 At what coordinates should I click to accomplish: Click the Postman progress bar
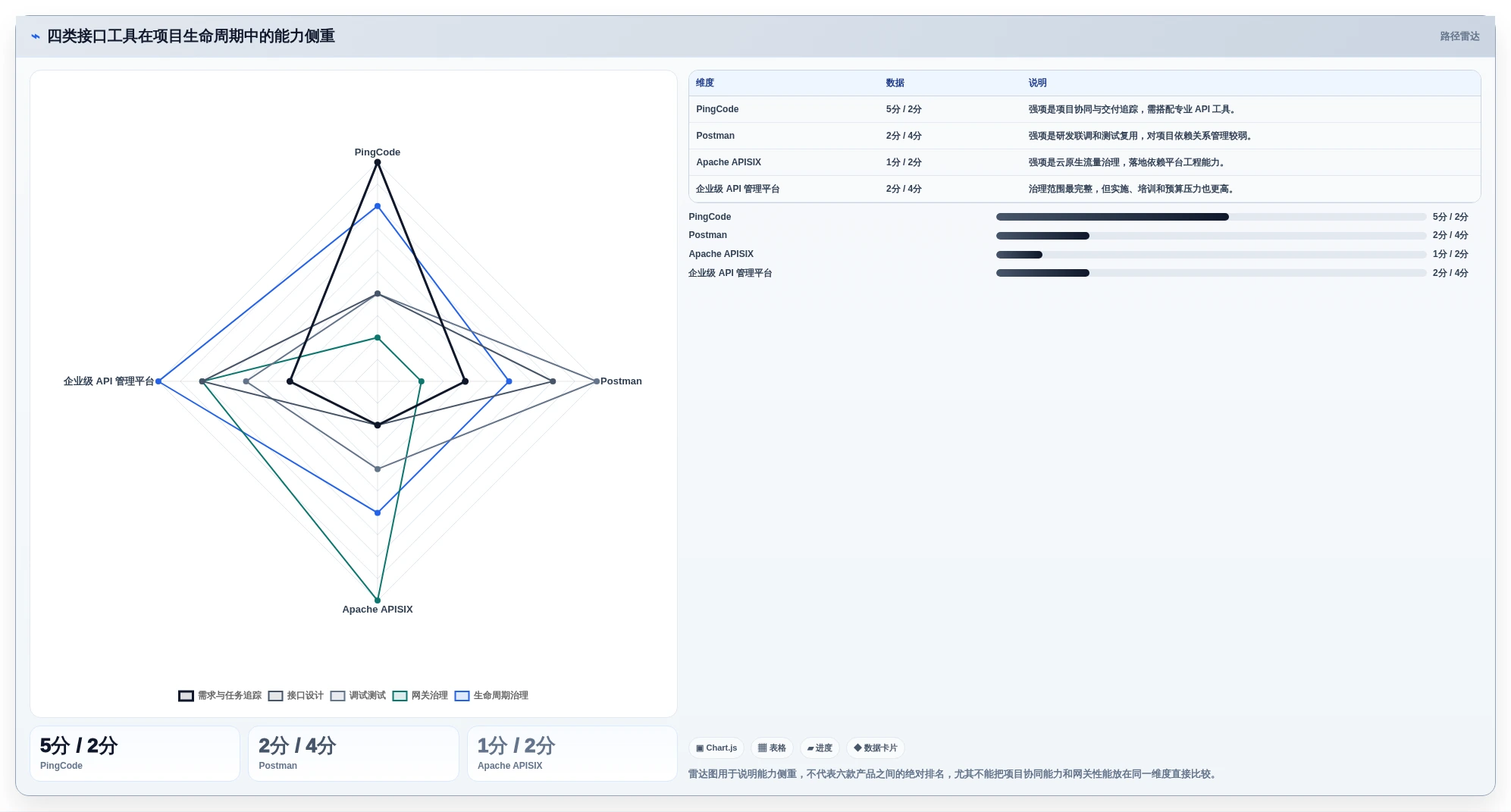1211,236
